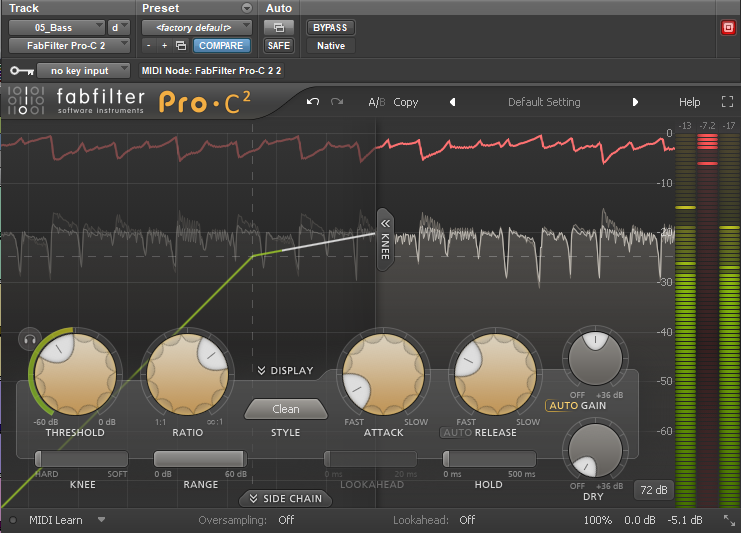This screenshot has height=533, width=741.
Task: Open the FabFilter Pro-C 2 plugin selector
Action: 69,45
